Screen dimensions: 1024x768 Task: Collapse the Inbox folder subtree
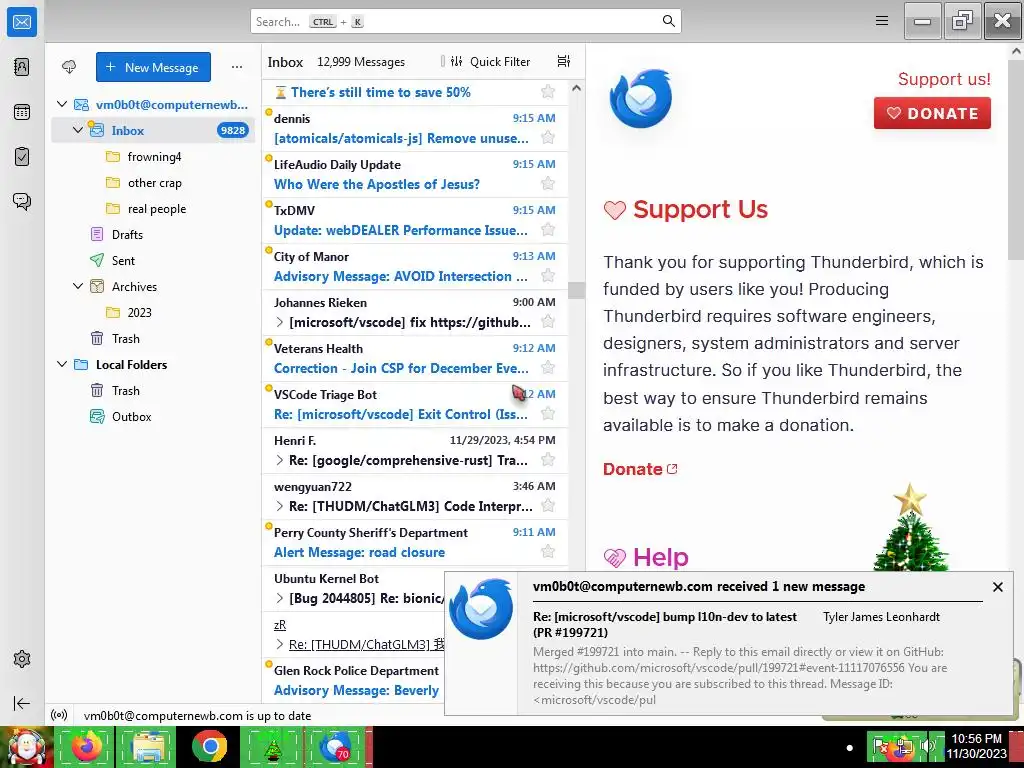(78, 130)
